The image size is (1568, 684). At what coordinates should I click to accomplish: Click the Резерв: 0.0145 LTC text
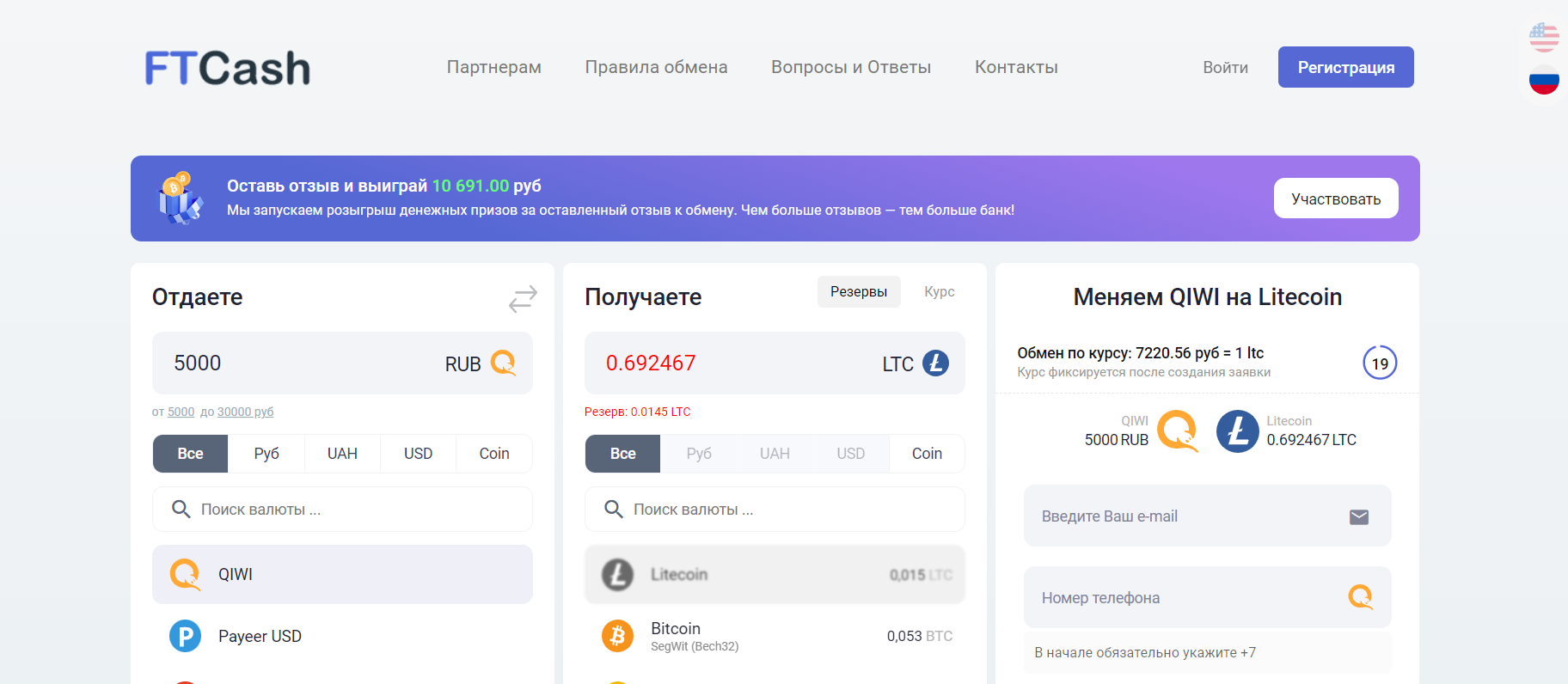pos(638,412)
